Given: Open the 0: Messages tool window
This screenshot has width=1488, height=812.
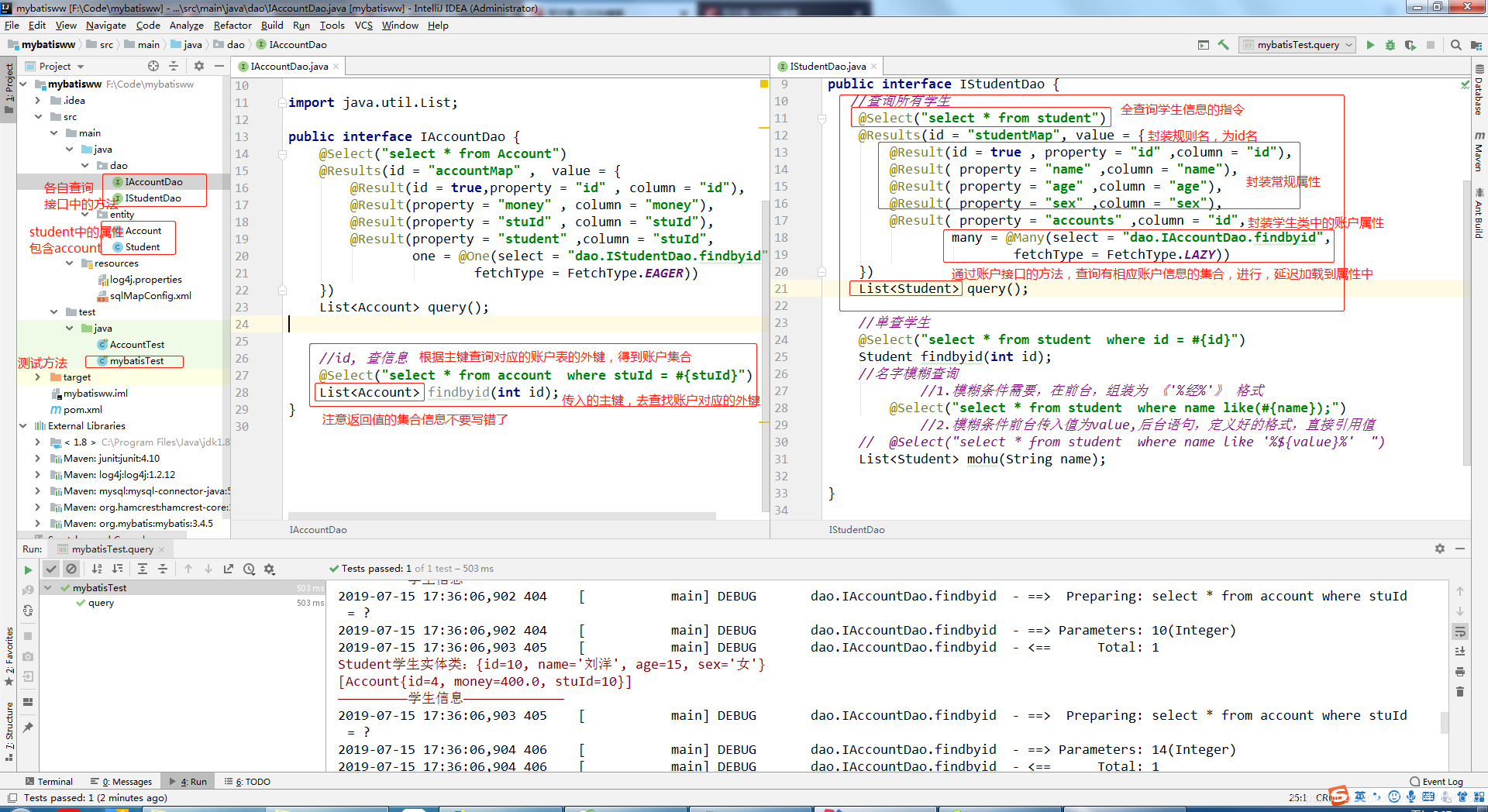Looking at the screenshot, I should (x=121, y=782).
